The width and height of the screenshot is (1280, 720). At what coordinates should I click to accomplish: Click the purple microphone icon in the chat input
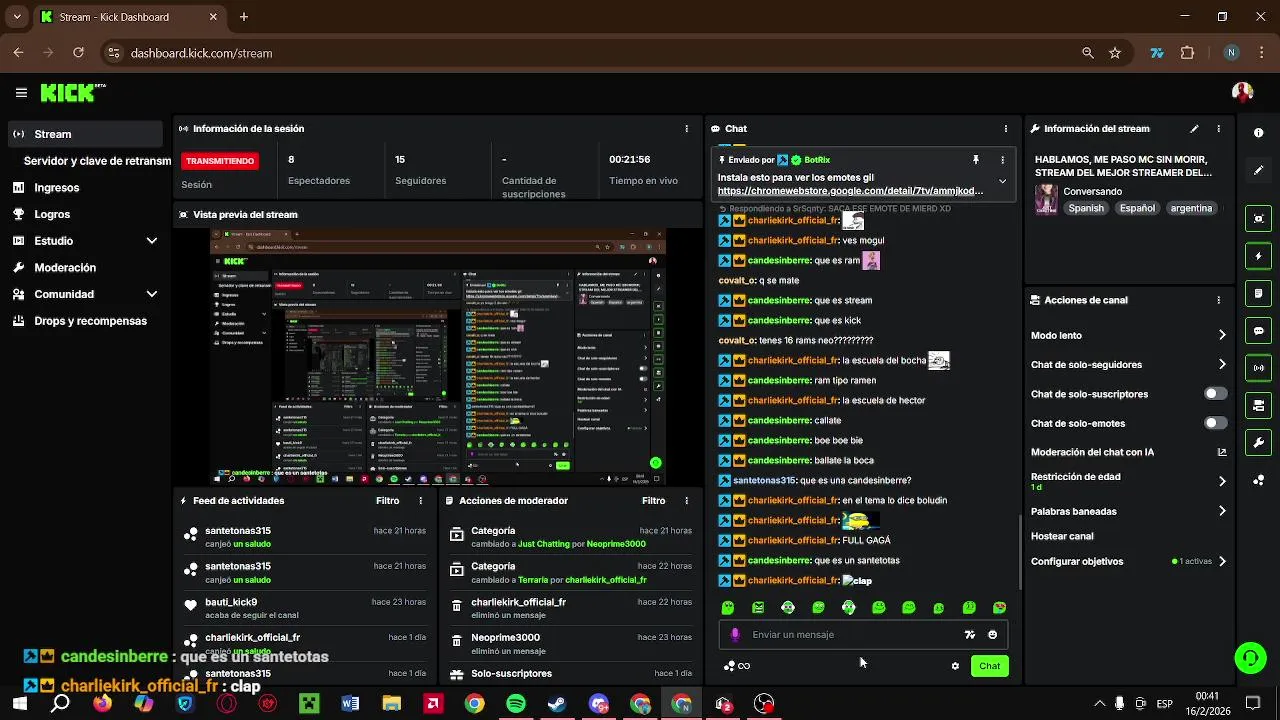(736, 635)
